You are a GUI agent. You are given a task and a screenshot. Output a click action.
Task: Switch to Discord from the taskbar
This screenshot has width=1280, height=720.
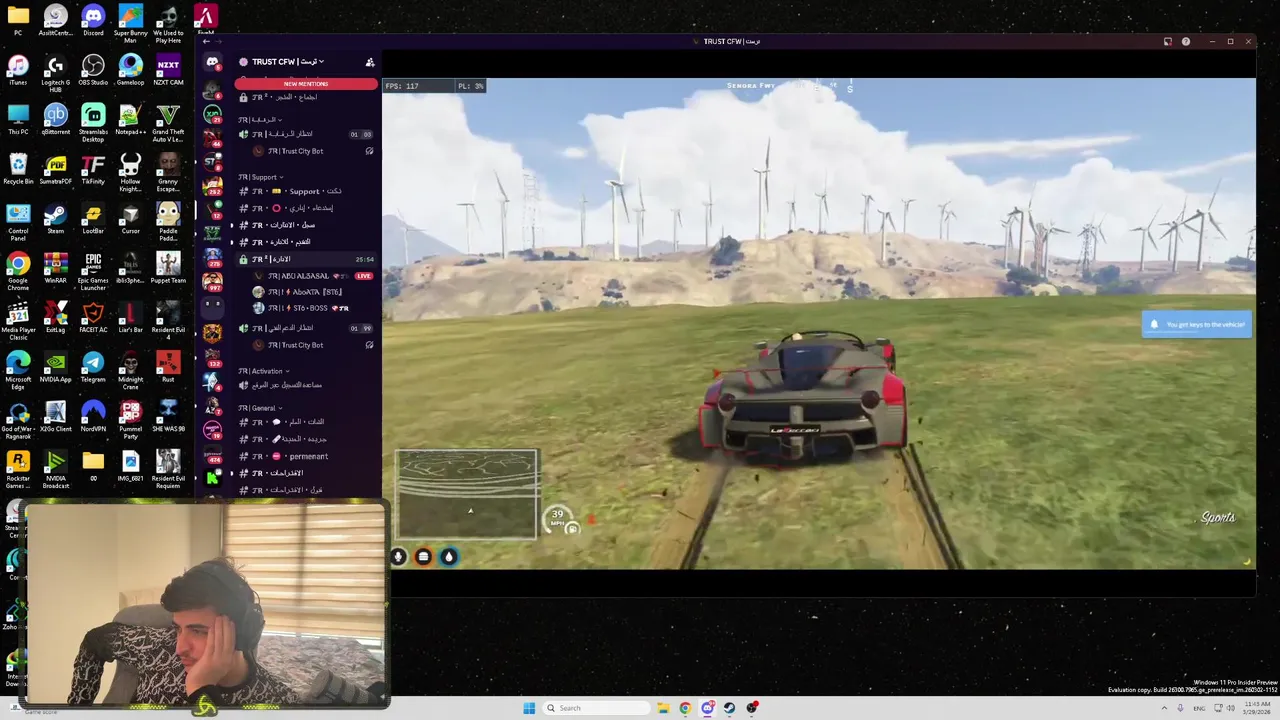click(x=707, y=708)
